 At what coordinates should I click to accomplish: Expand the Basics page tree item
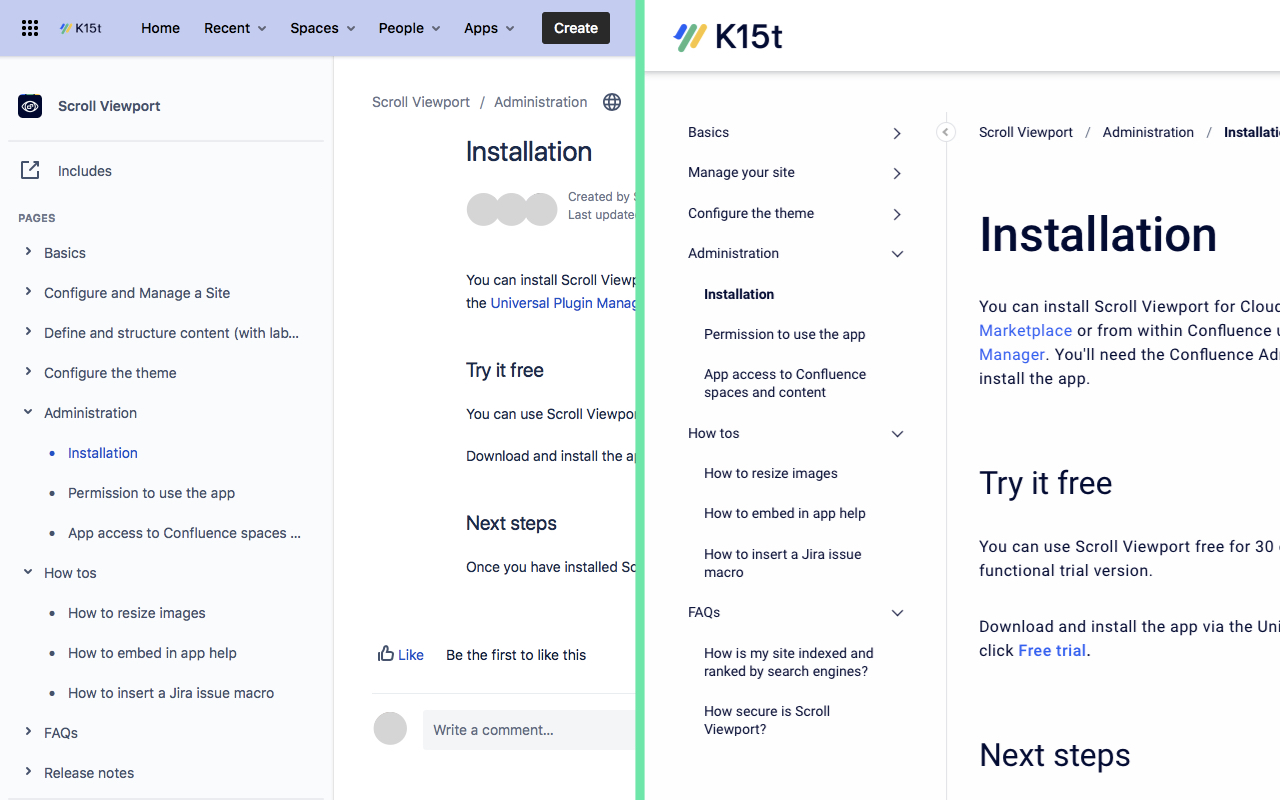[x=28, y=252]
